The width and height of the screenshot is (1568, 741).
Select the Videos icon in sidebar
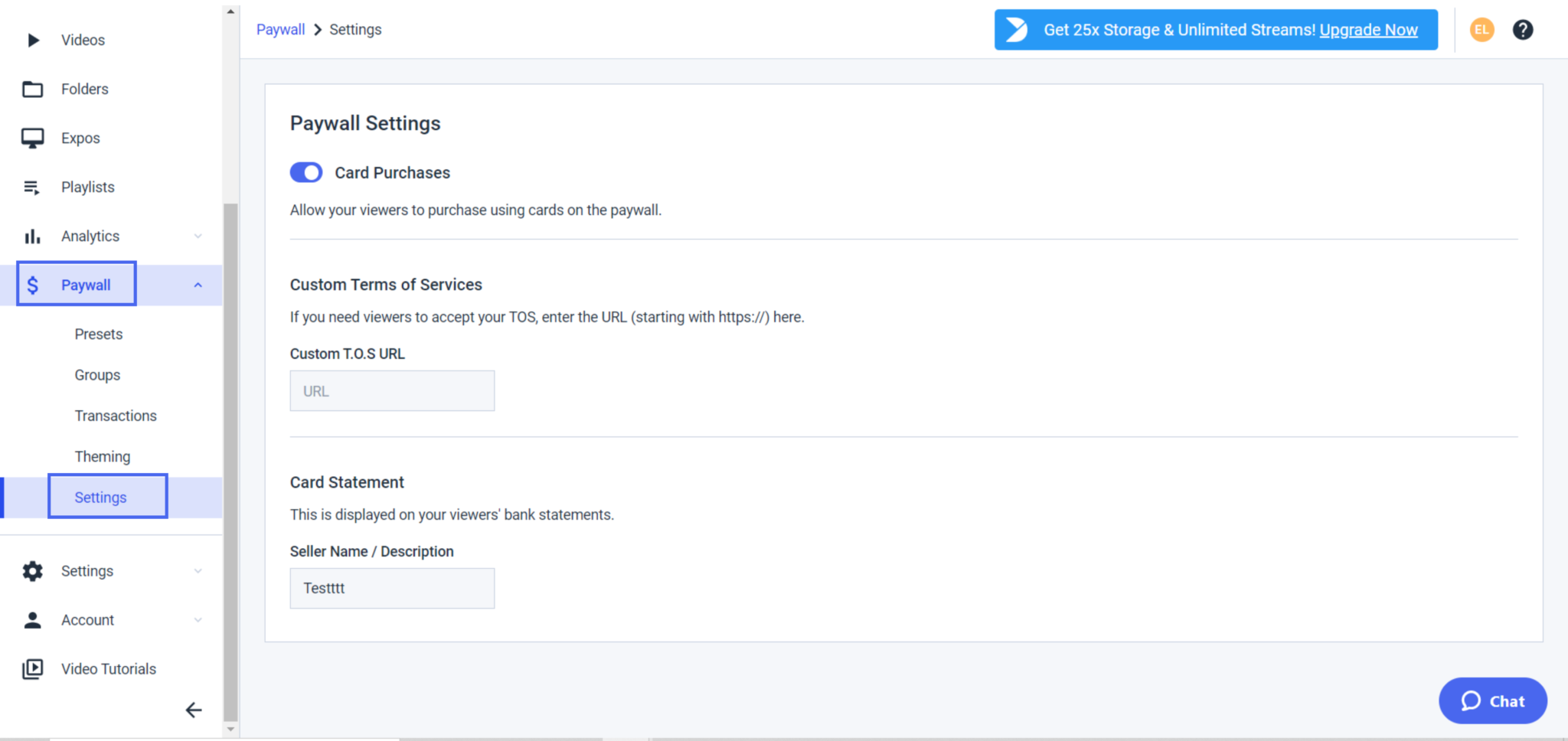pyautogui.click(x=34, y=40)
